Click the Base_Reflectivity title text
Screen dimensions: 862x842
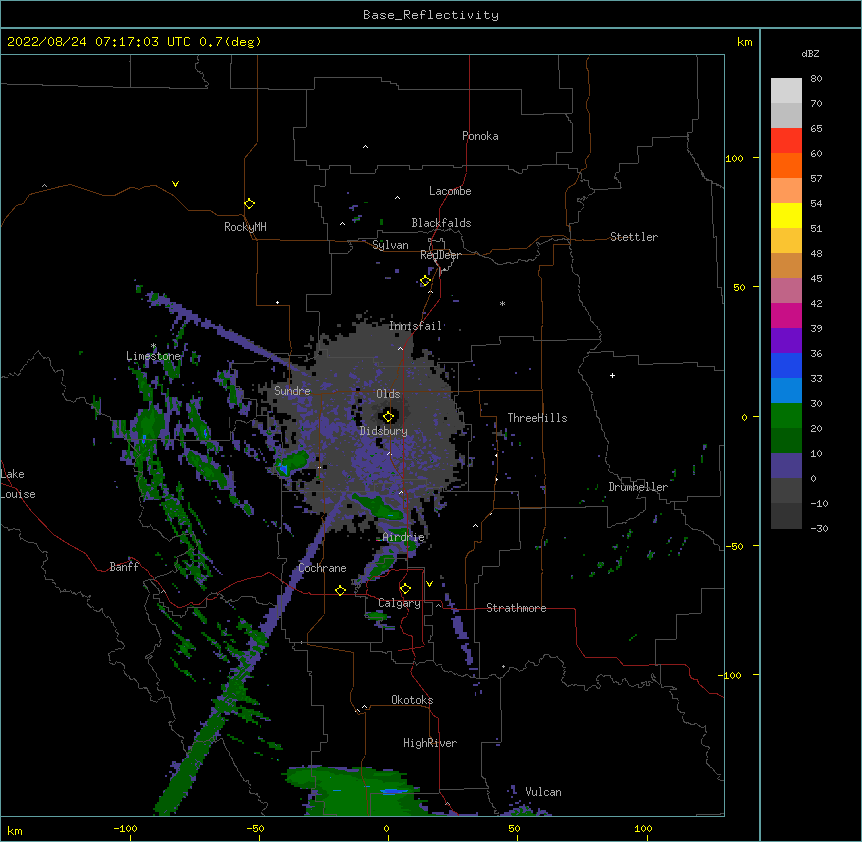point(431,15)
